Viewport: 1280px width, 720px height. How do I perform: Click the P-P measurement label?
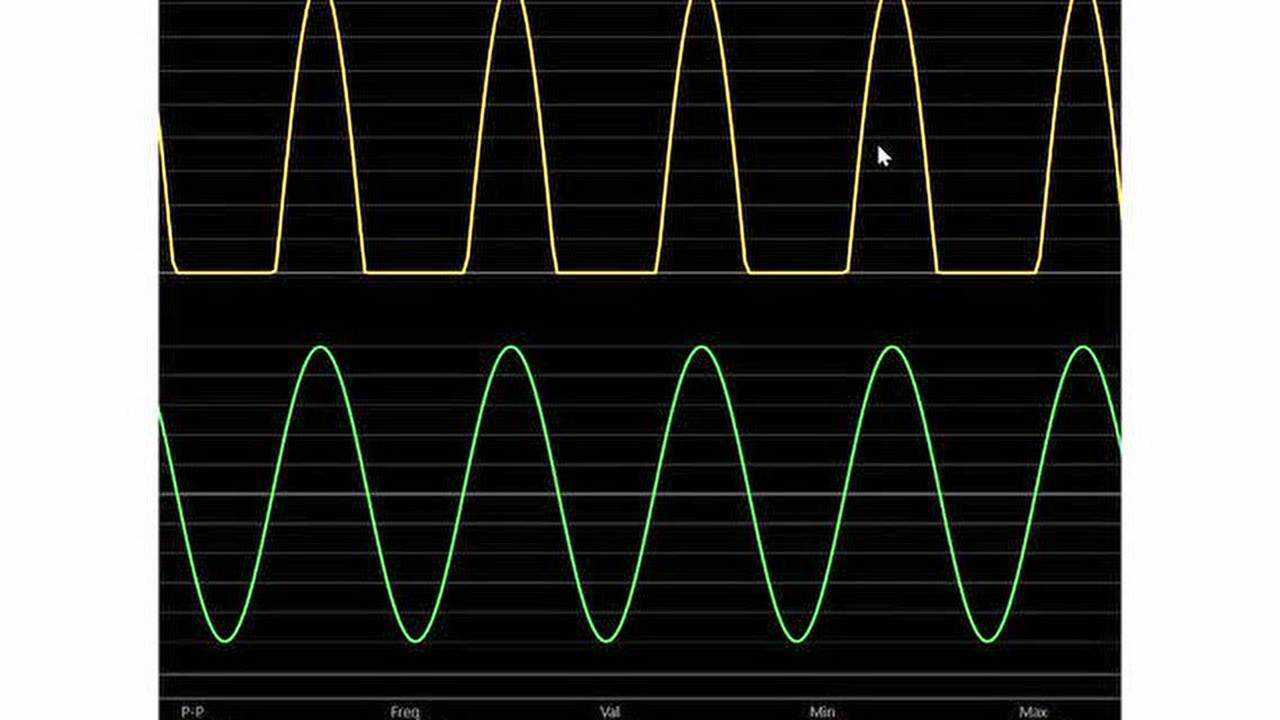(193, 711)
